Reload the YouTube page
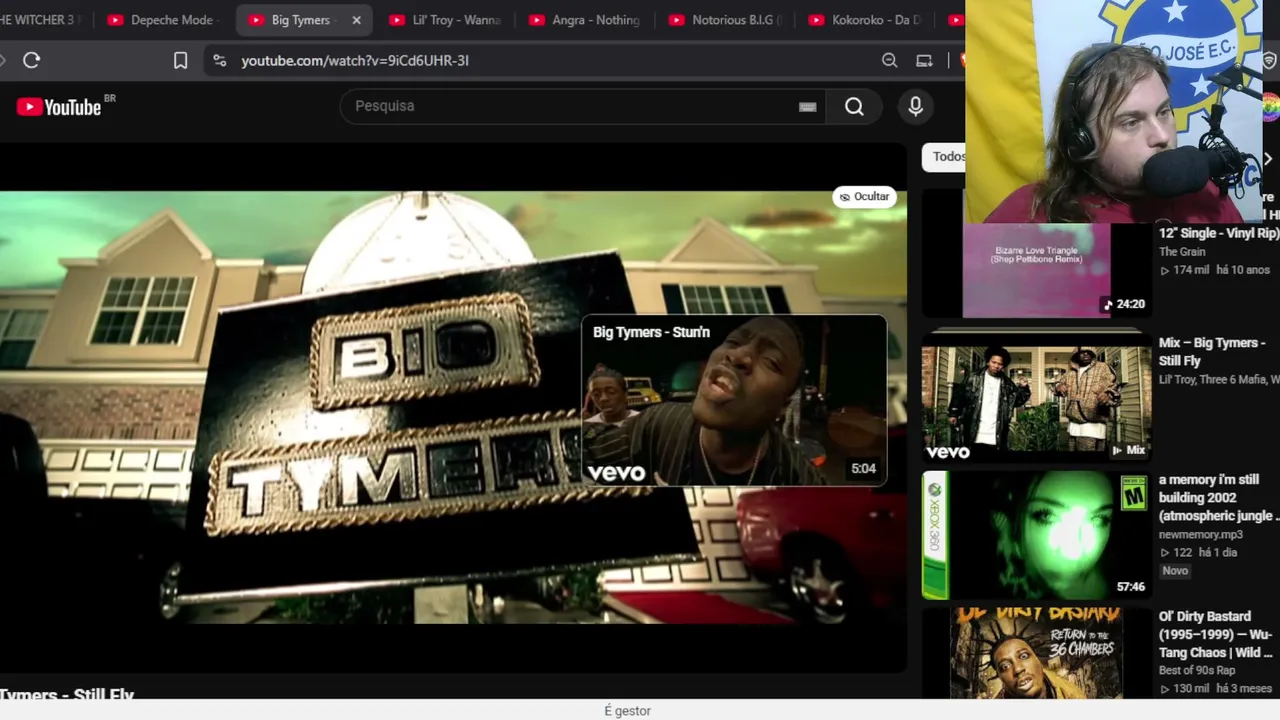1280x720 pixels. pos(31,60)
